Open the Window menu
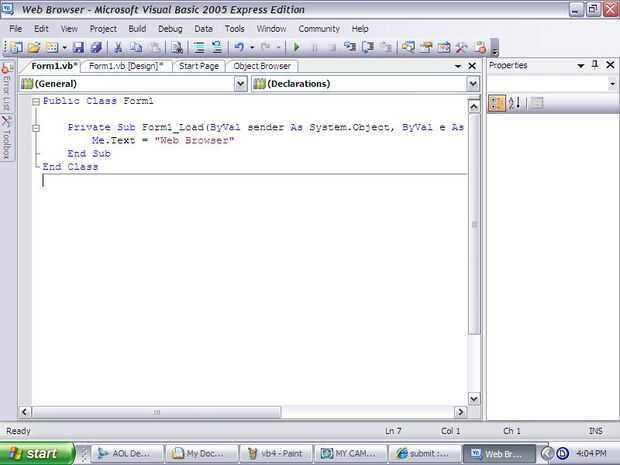 coord(271,29)
